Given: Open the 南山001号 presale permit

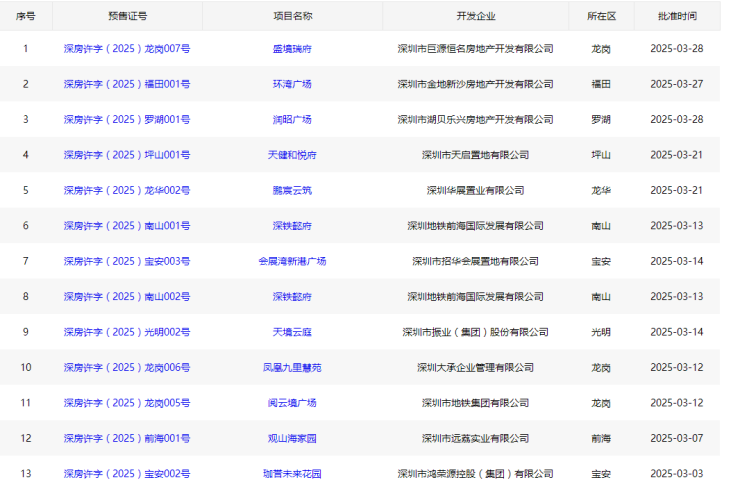Looking at the screenshot, I should coord(126,226).
